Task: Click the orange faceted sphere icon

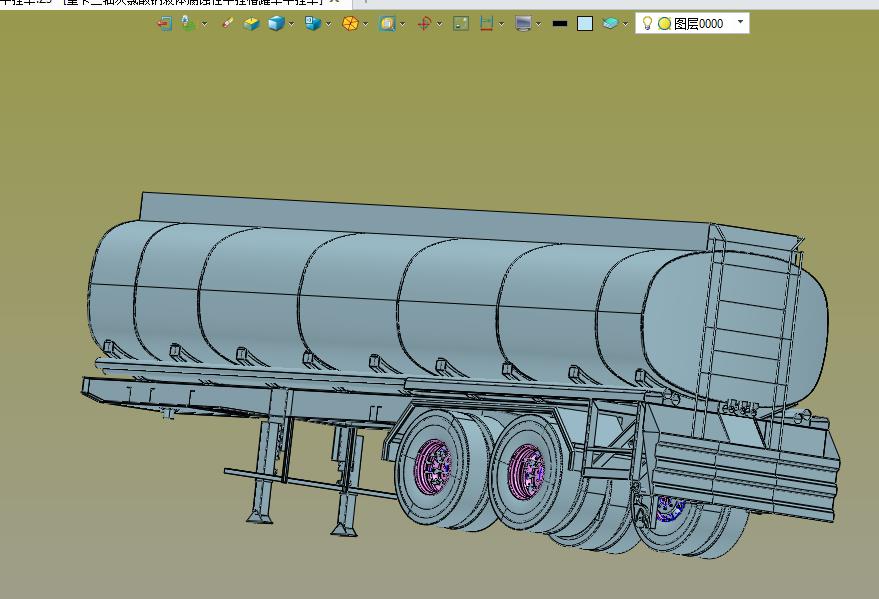Action: (350, 24)
